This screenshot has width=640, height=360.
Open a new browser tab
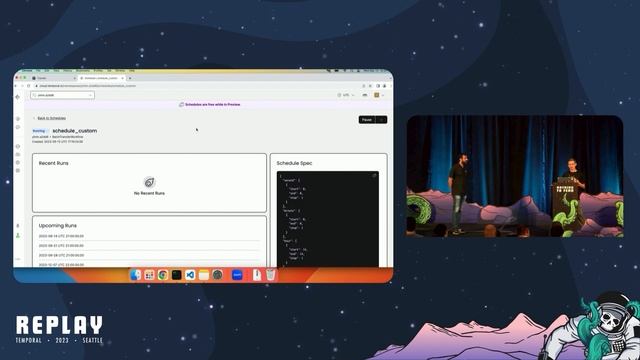(x=130, y=78)
